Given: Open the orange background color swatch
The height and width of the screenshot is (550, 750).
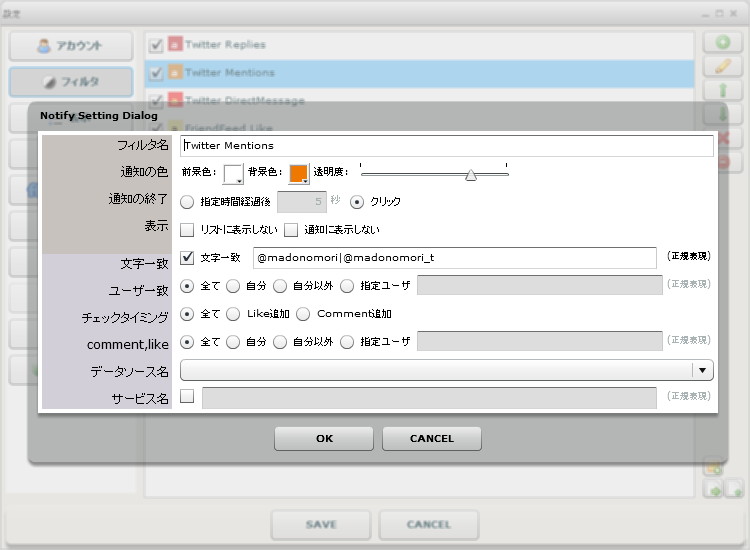Looking at the screenshot, I should tap(298, 174).
